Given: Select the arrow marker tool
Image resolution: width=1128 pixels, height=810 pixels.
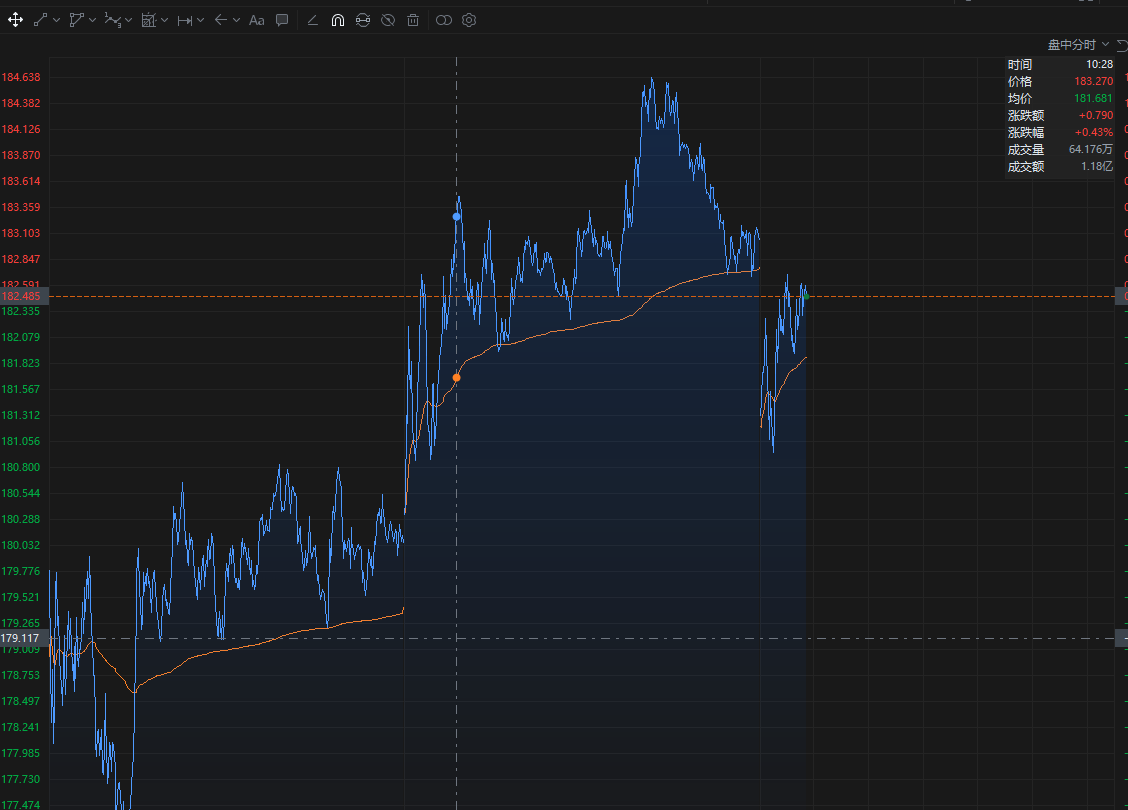Looking at the screenshot, I should (x=221, y=20).
